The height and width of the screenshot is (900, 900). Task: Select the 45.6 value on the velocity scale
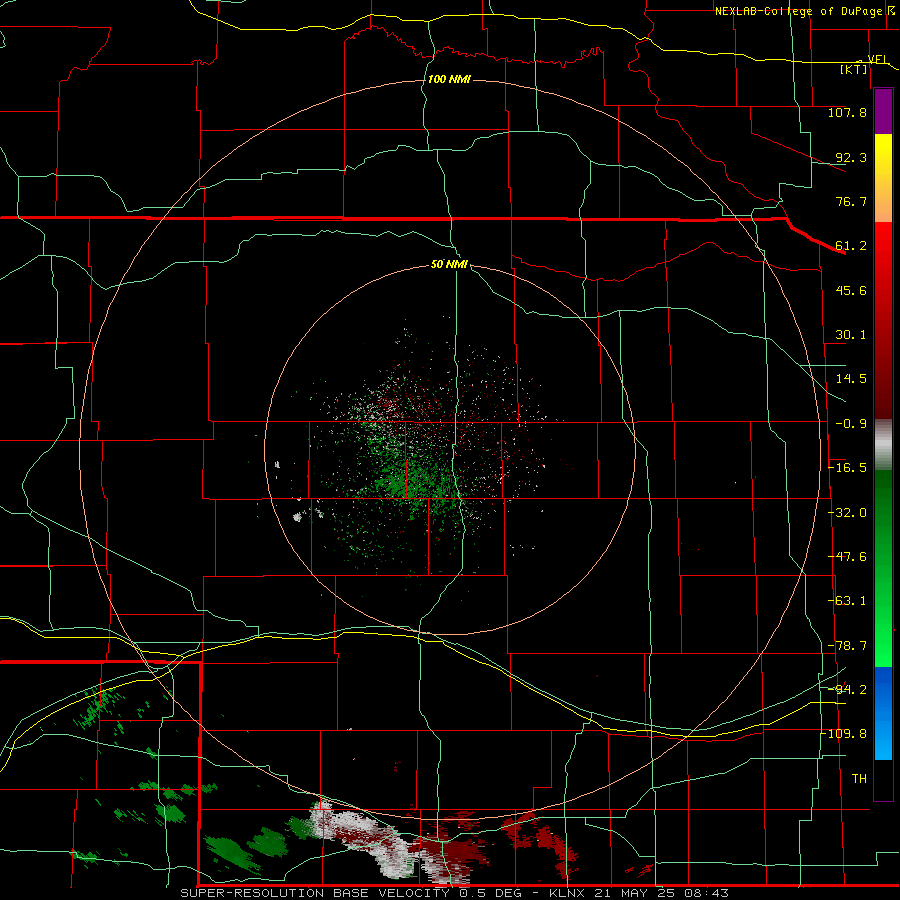(851, 290)
